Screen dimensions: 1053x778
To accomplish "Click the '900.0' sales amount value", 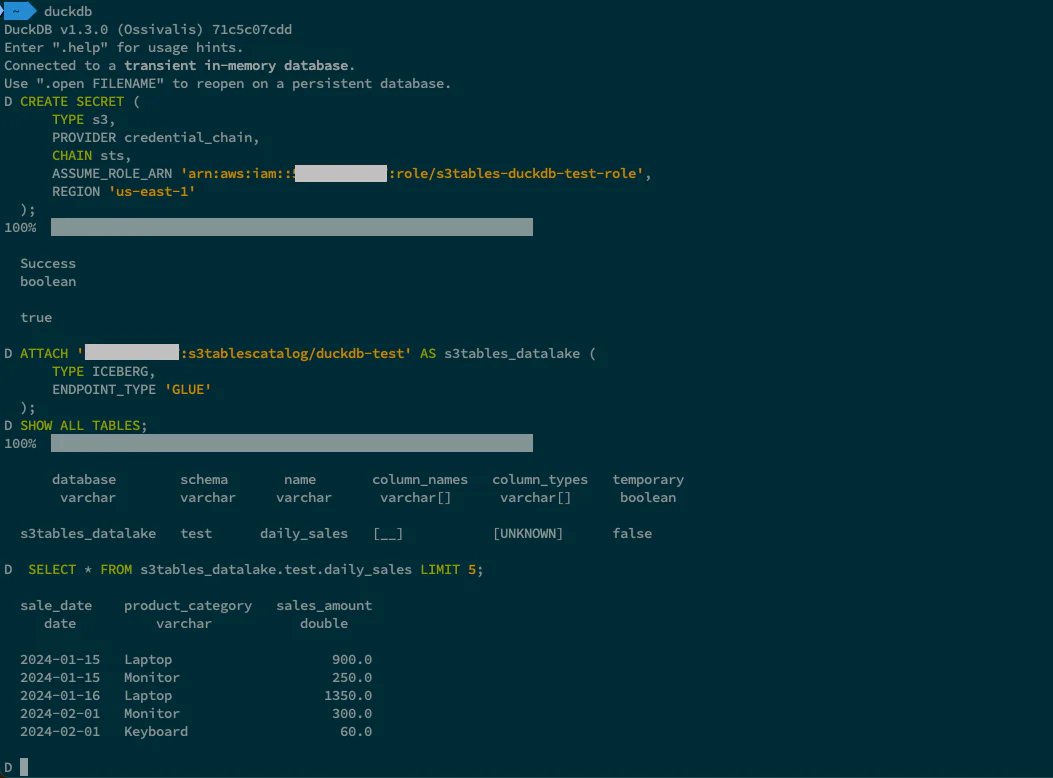I will click(x=352, y=660).
